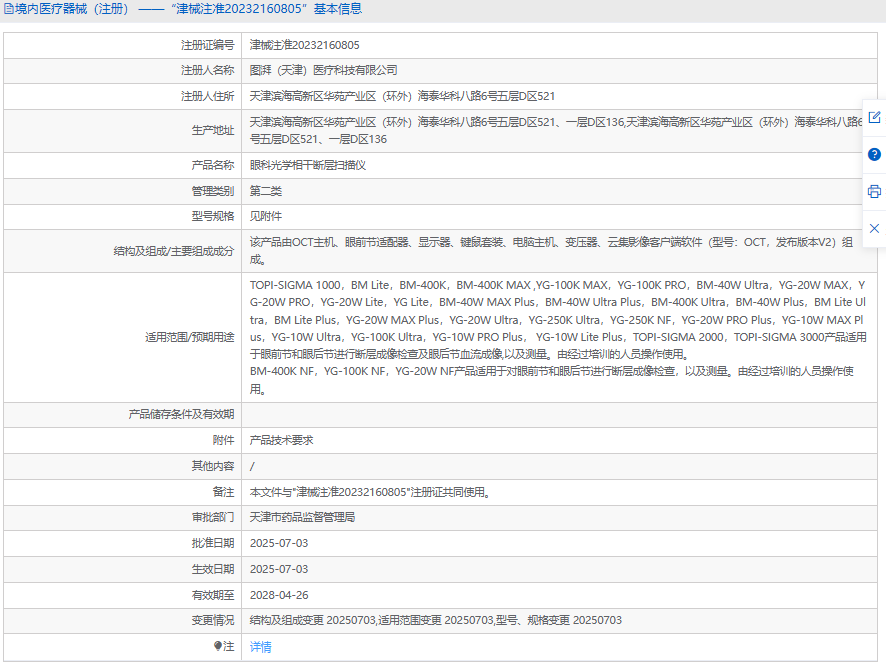Image resolution: width=886 pixels, height=669 pixels.
Task: Click the 审批部门 row label
Action: 212,518
